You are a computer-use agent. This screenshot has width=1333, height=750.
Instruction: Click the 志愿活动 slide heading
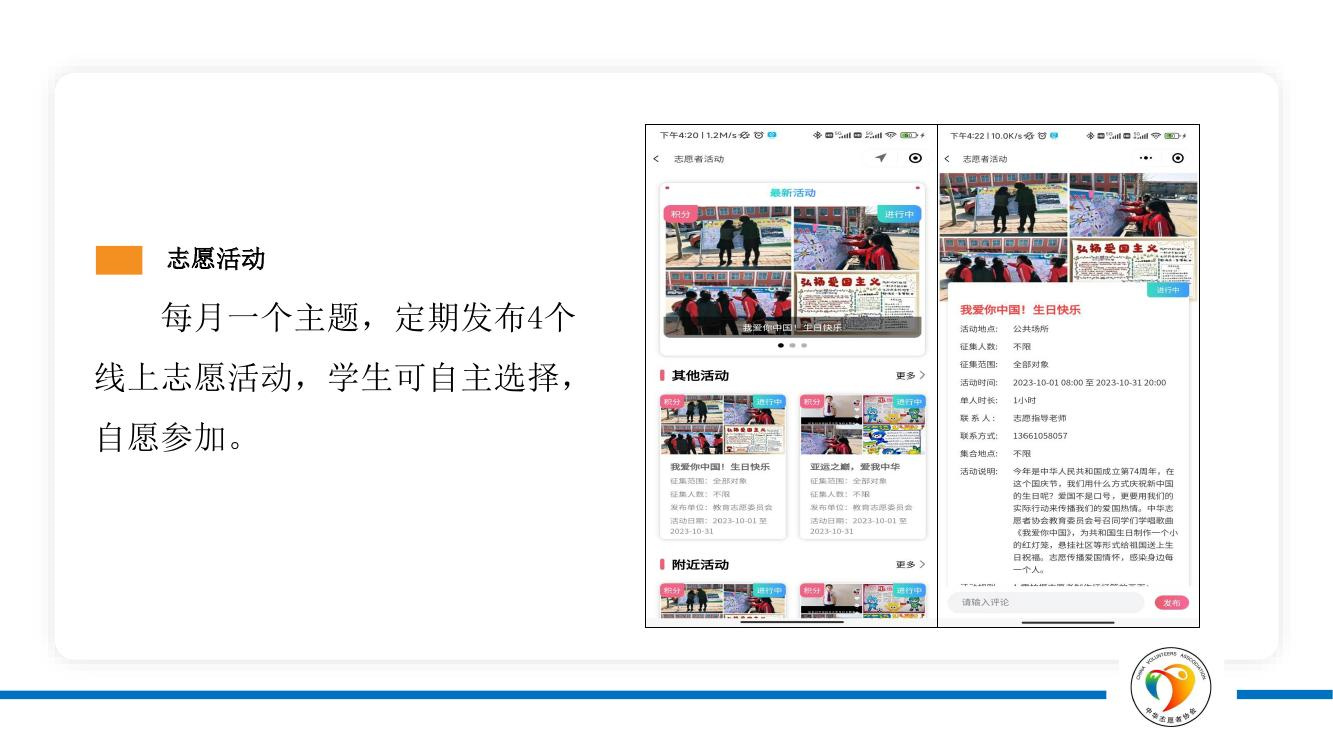216,260
